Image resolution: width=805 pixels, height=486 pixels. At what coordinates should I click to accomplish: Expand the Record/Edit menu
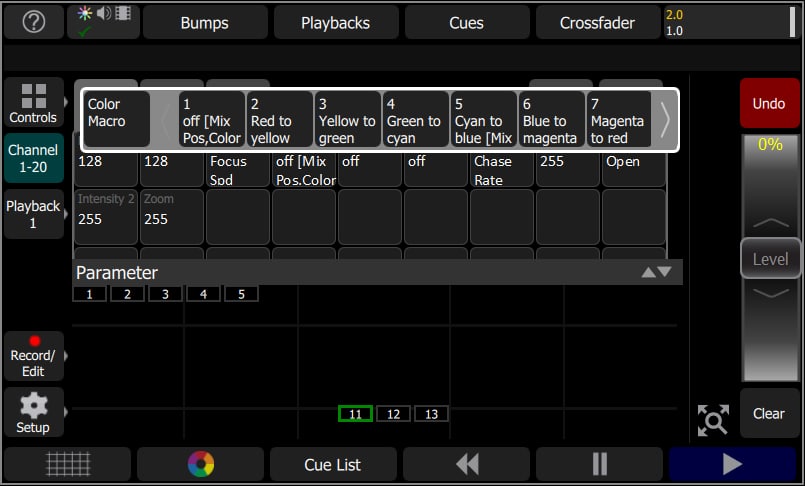pos(34,355)
